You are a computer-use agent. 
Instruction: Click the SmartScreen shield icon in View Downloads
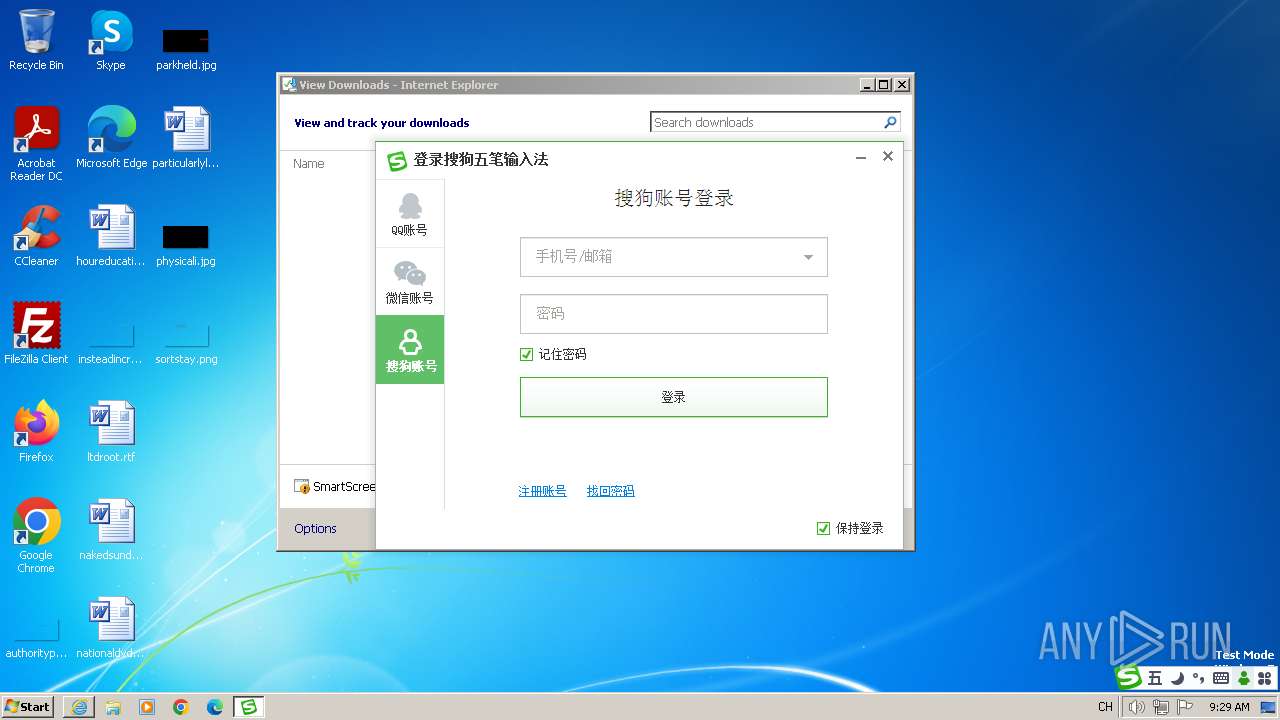coord(301,487)
